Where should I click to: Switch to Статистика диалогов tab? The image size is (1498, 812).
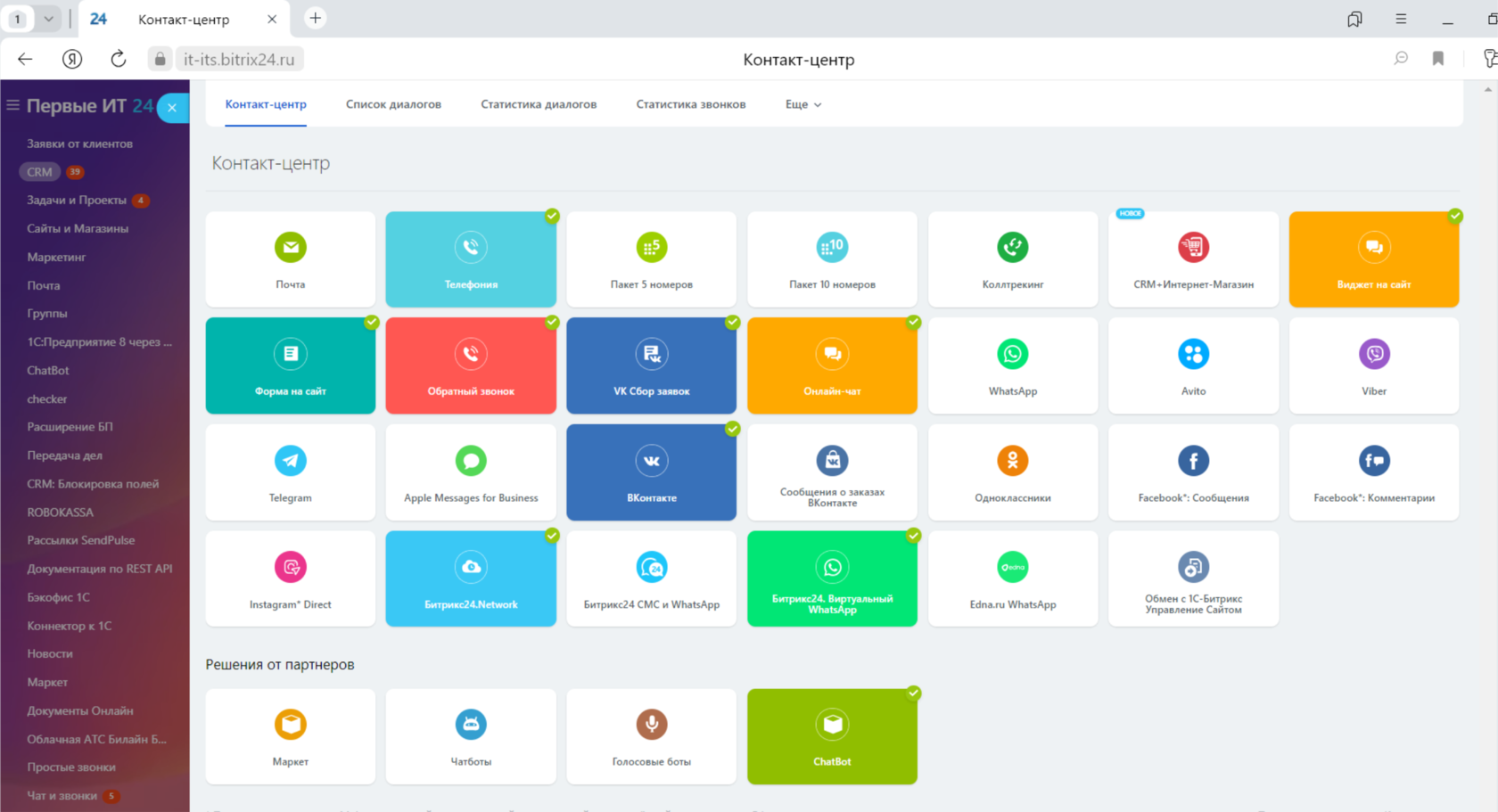click(539, 104)
